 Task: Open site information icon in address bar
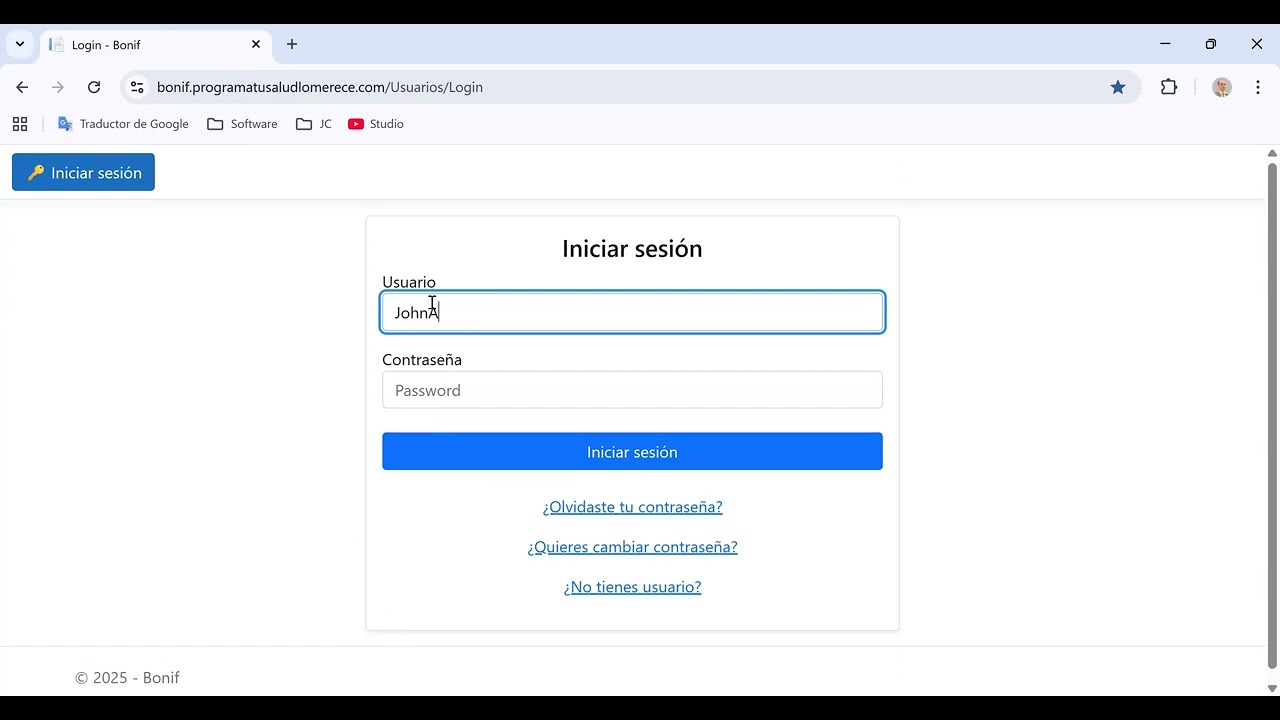click(x=138, y=87)
